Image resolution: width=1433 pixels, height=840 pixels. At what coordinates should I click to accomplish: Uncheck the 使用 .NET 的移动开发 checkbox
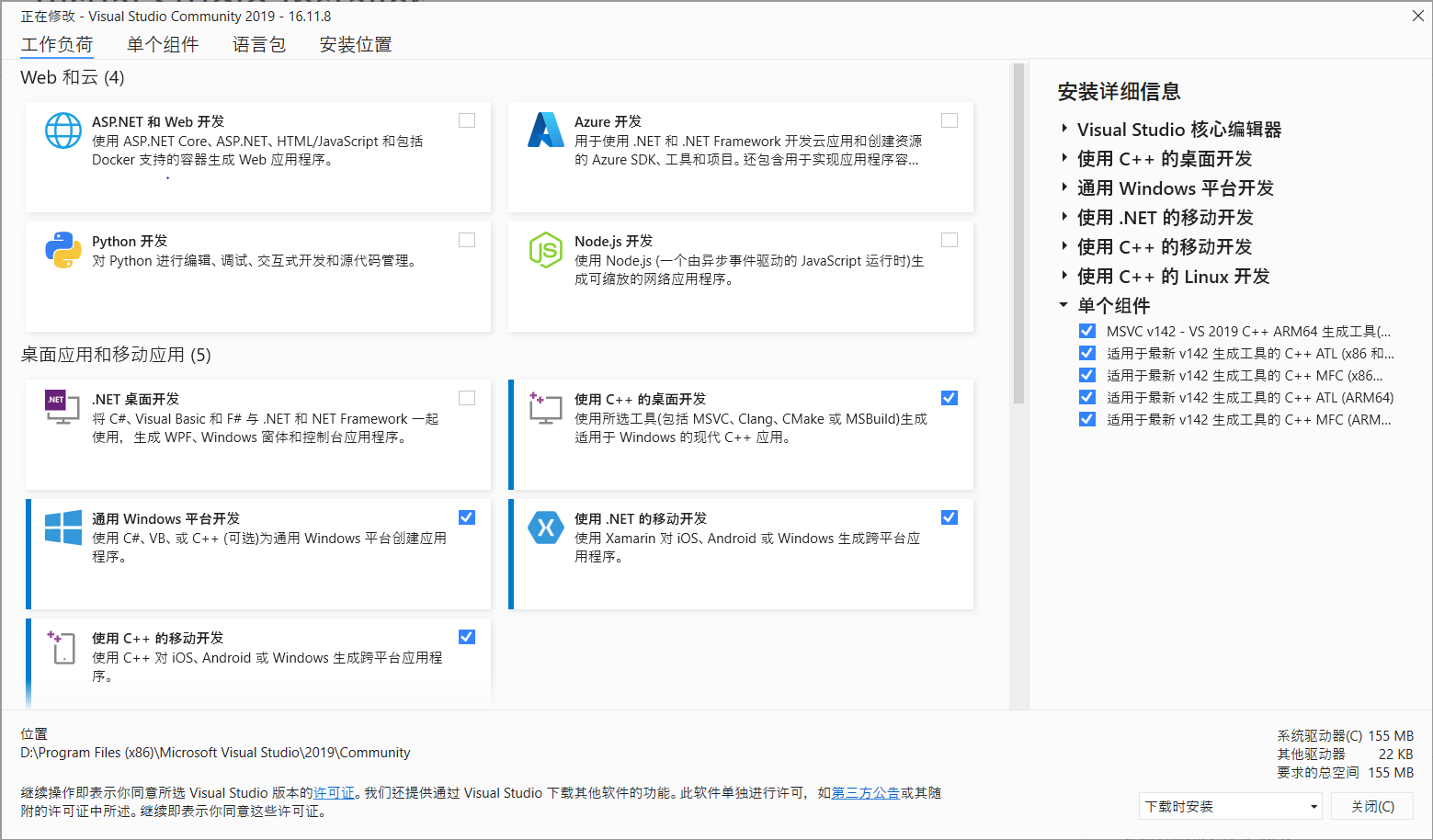click(950, 517)
